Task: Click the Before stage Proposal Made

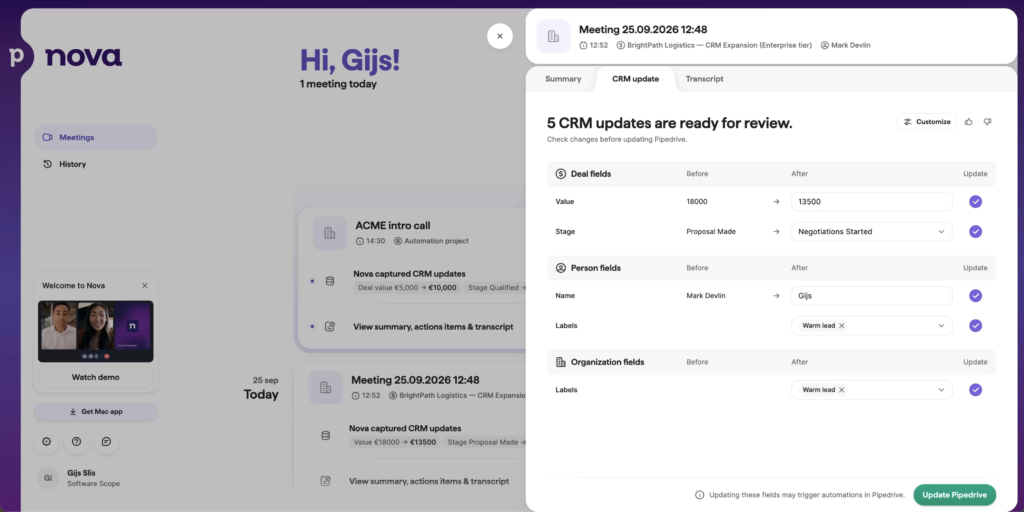Action: (711, 231)
